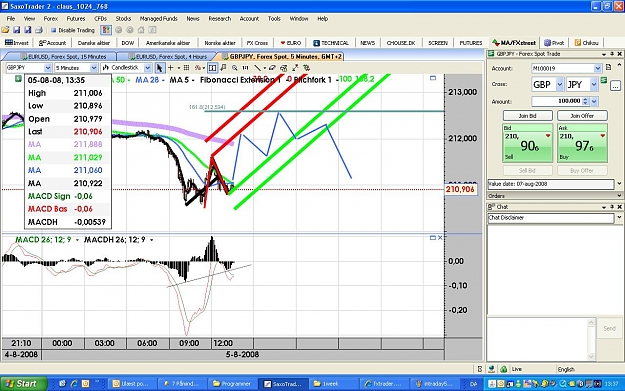The height and width of the screenshot is (391, 625).
Task: Open the MACDH 26; 12; 9 indicator dropdown
Action: [x=151, y=240]
